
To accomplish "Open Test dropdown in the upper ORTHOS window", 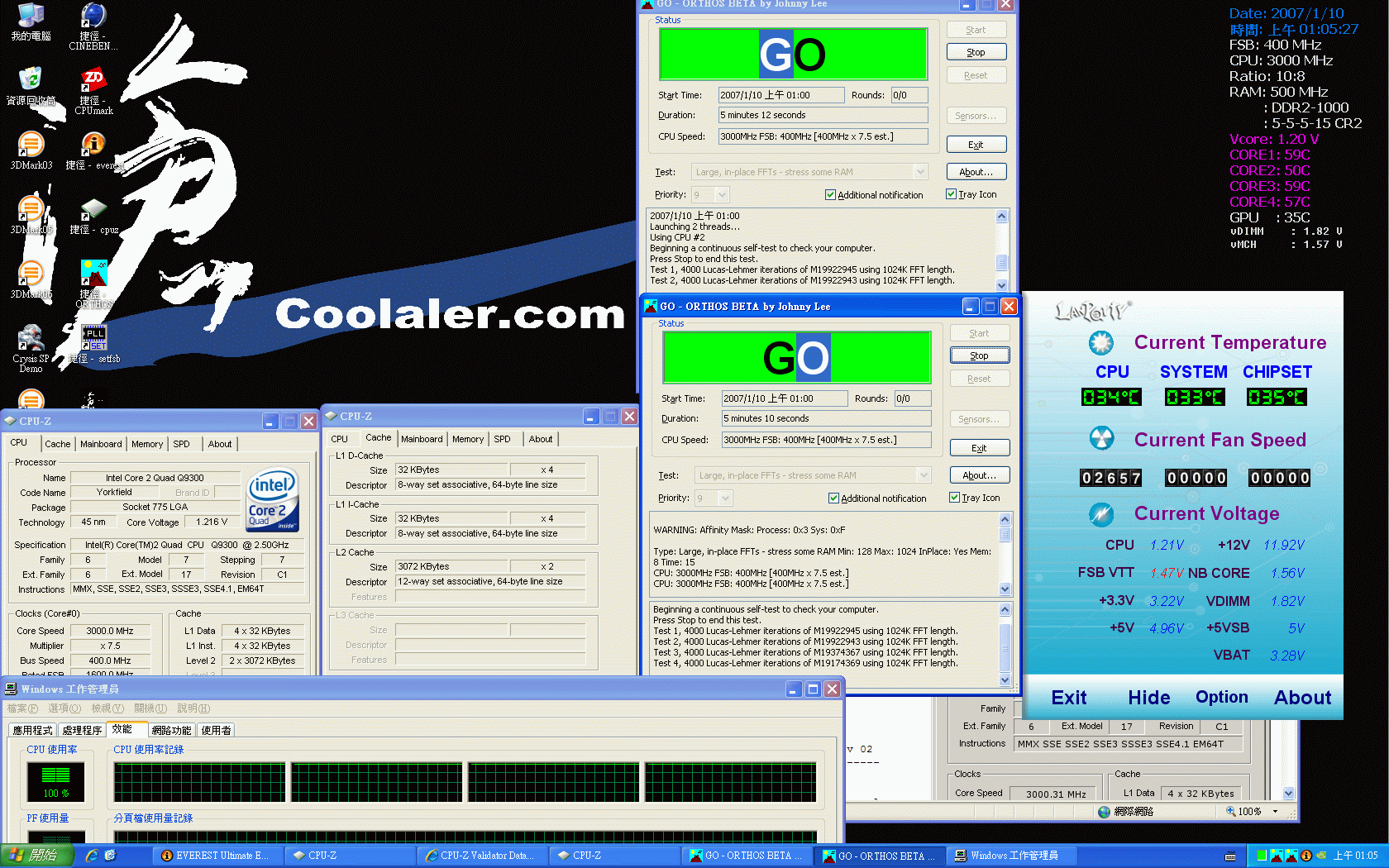I will click(920, 172).
